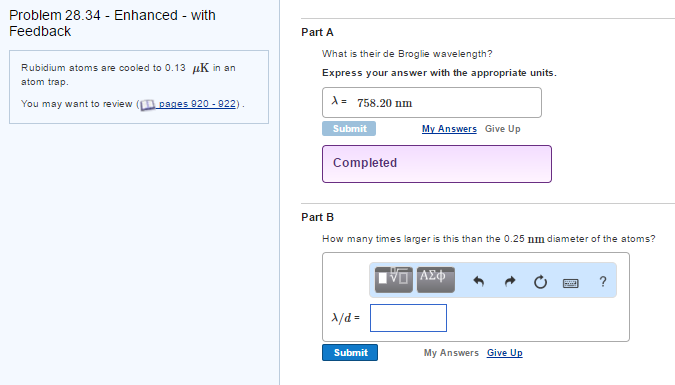Click Give Up text in Part A
The width and height of the screenshot is (675, 385).
[x=502, y=129]
